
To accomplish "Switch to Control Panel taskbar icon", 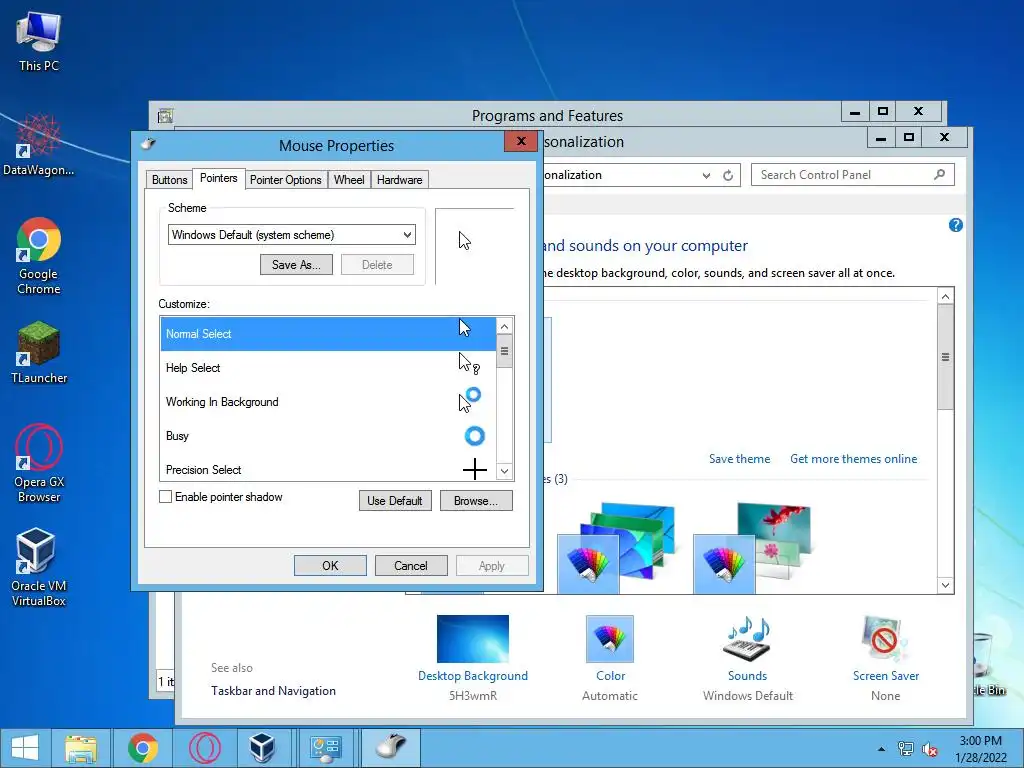I will point(325,748).
